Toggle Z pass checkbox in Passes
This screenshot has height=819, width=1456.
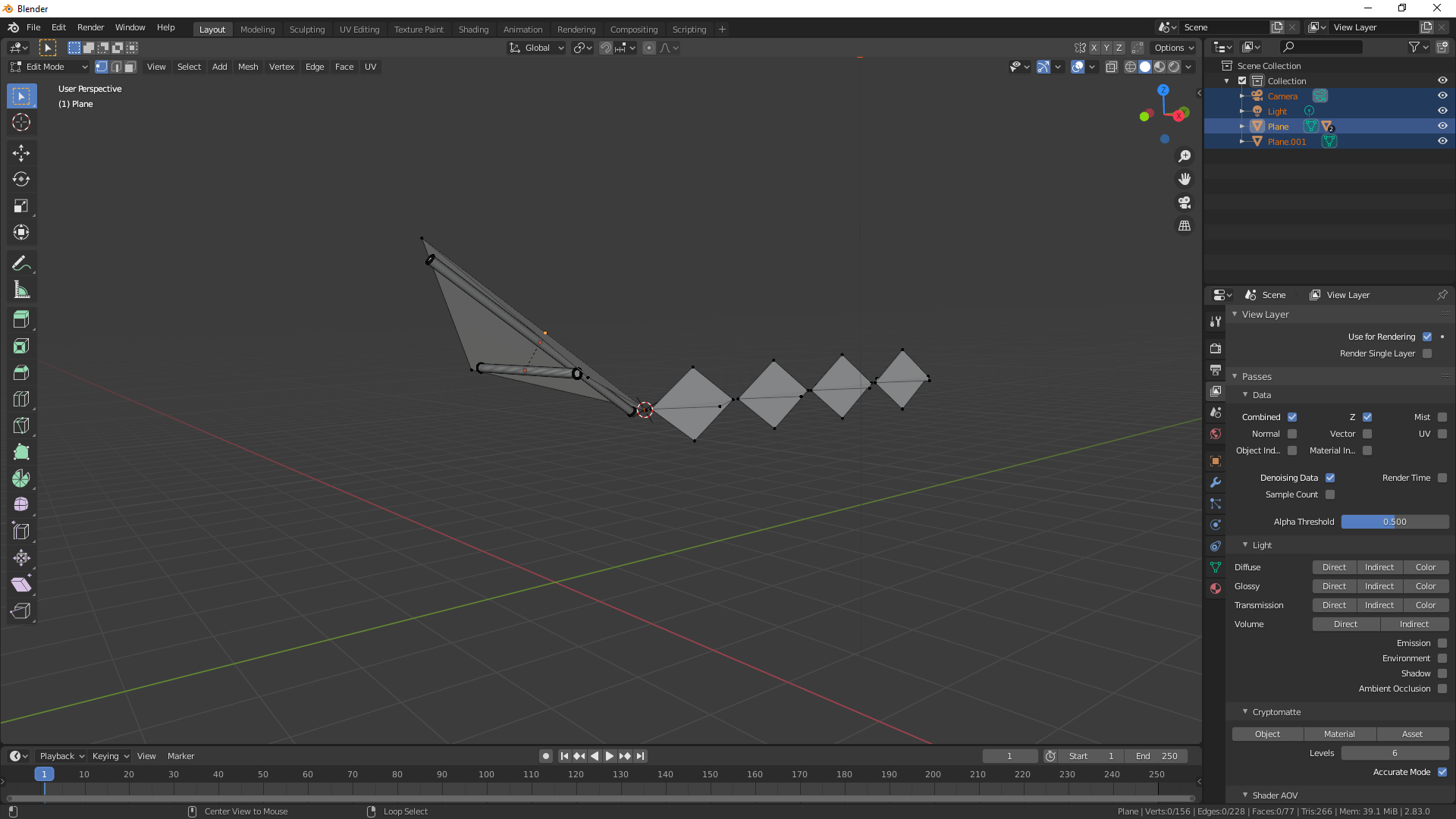[x=1367, y=417]
